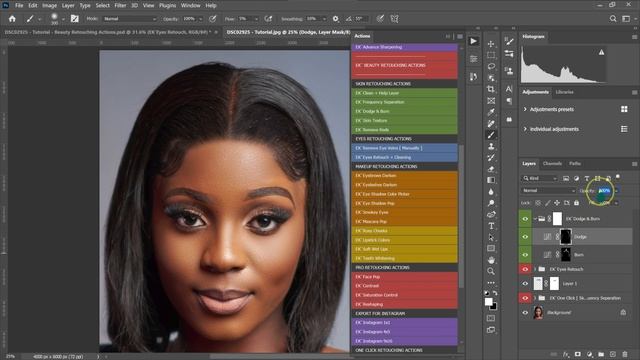Switch to the Channels tab
640x360 pixels.
552,164
